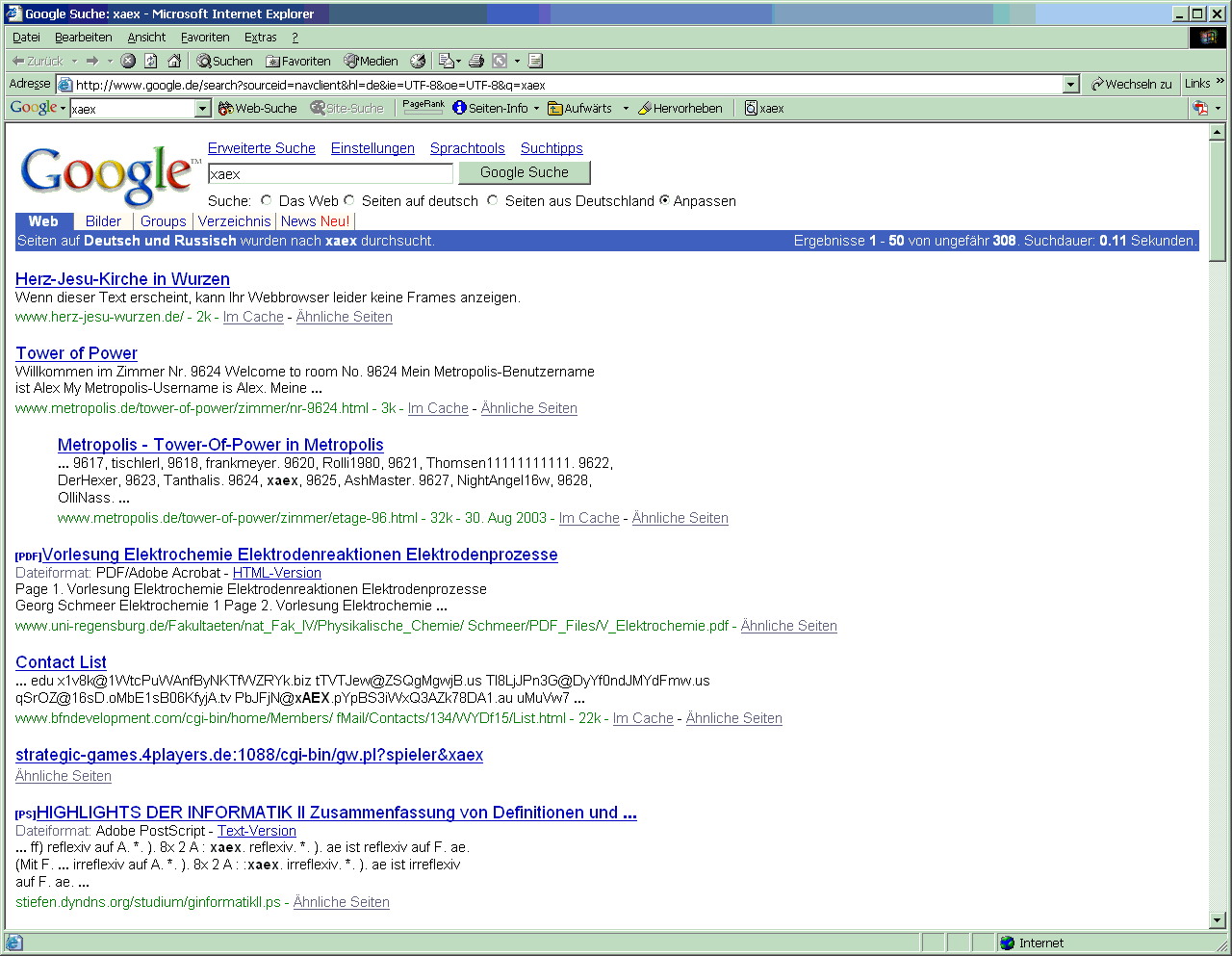
Task: Select 'Seiten auf deutsch' radio option
Action: click(x=349, y=200)
